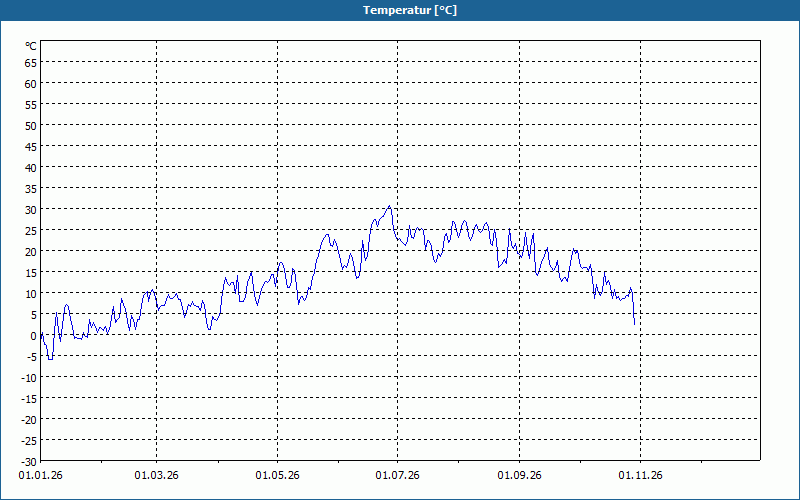Select the 45 value on temperature axis
The width and height of the screenshot is (800, 500).
[x=31, y=147]
